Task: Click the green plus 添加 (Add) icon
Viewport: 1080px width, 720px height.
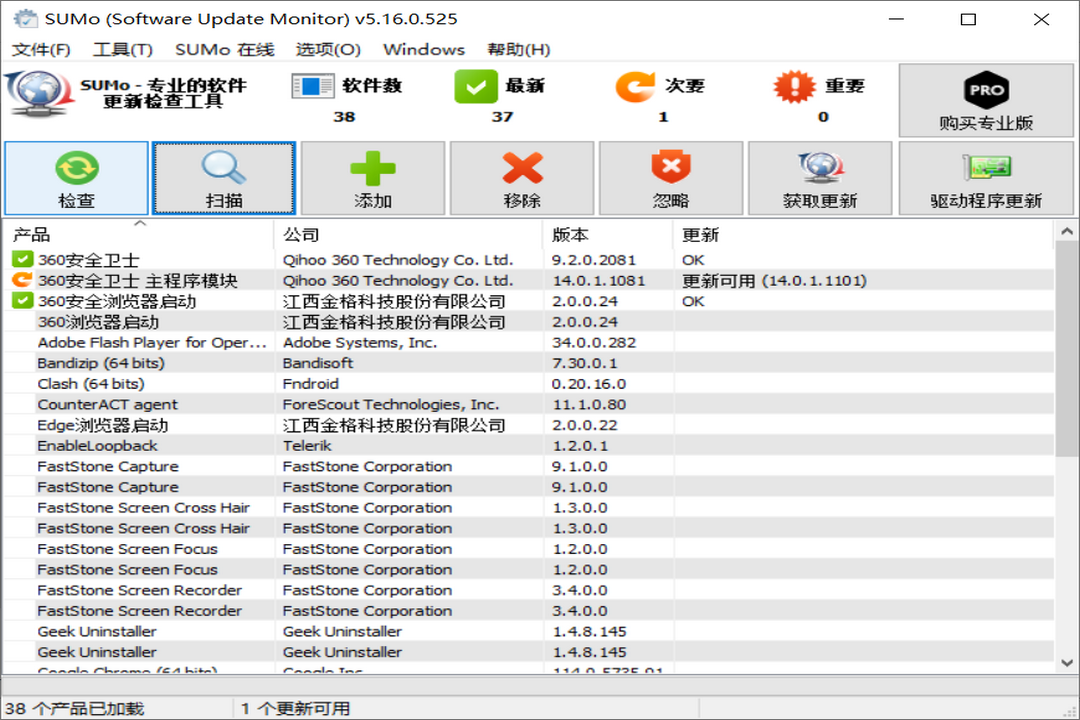Action: click(x=373, y=168)
